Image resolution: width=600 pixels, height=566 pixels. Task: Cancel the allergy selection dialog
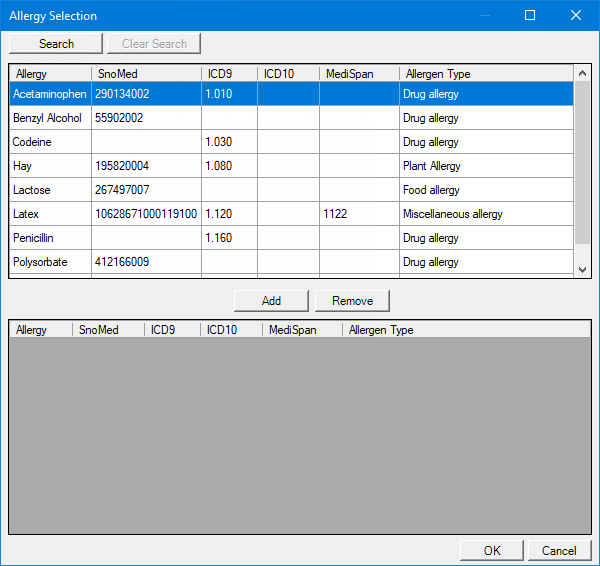pos(559,551)
